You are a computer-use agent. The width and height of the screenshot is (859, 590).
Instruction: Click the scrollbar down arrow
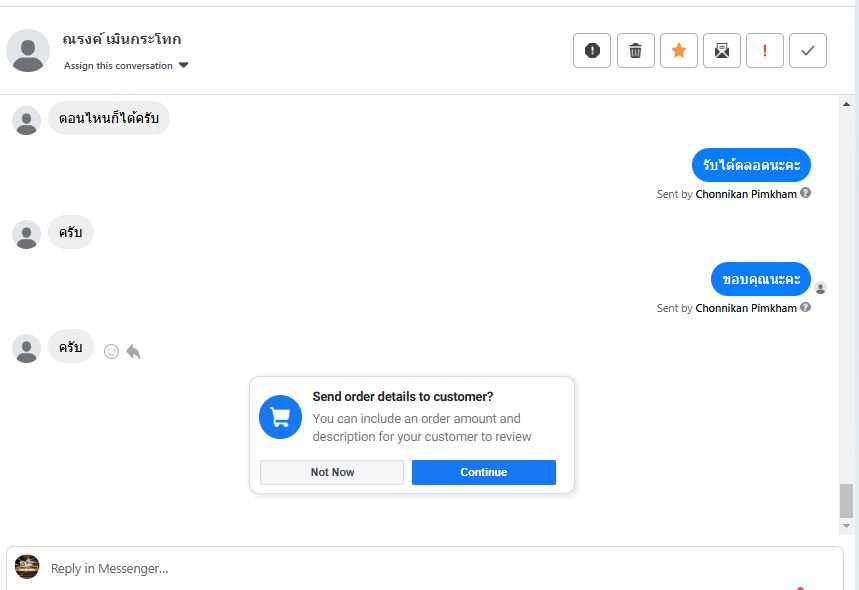click(846, 525)
